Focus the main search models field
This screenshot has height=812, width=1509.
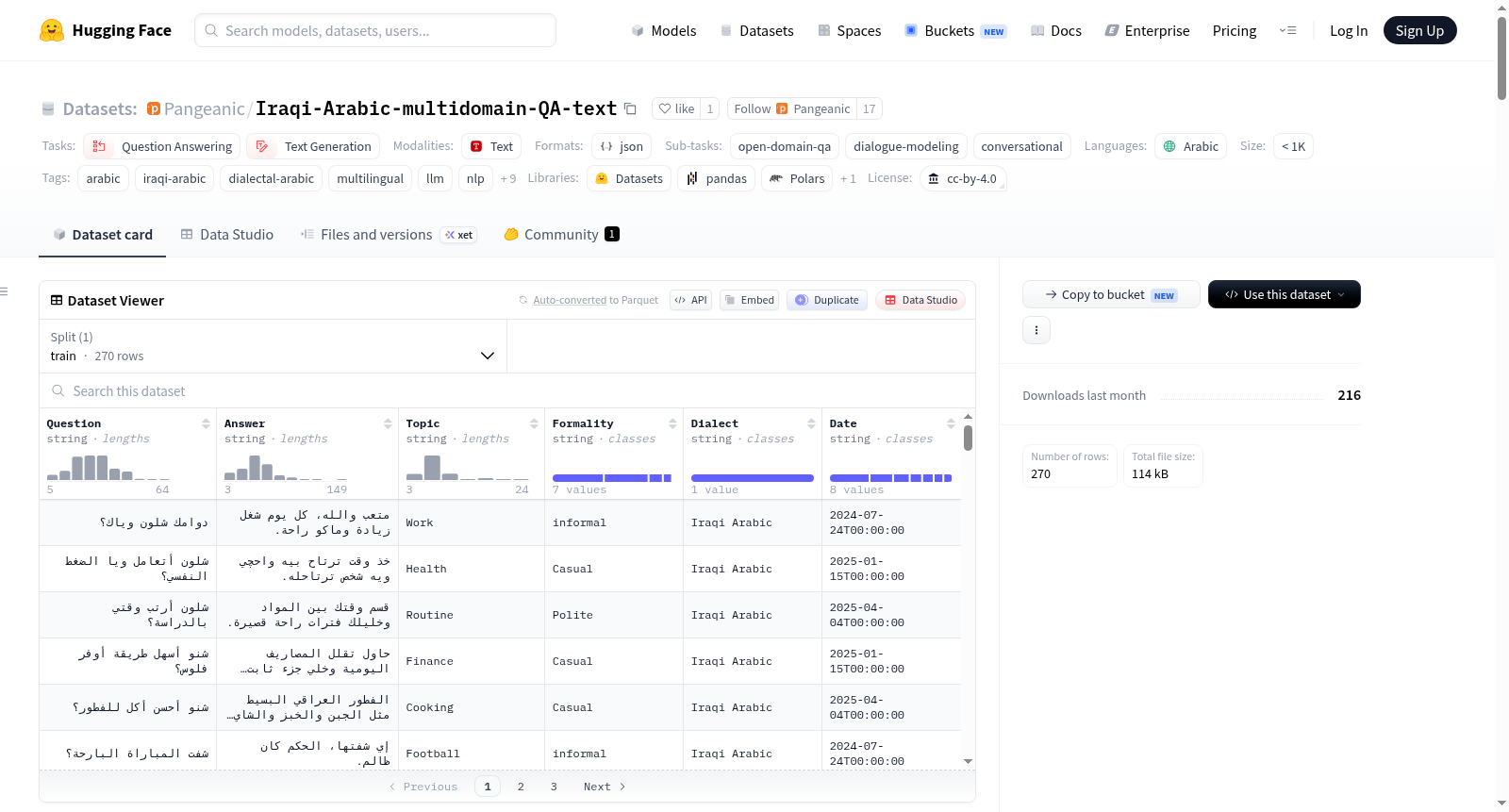tap(375, 30)
